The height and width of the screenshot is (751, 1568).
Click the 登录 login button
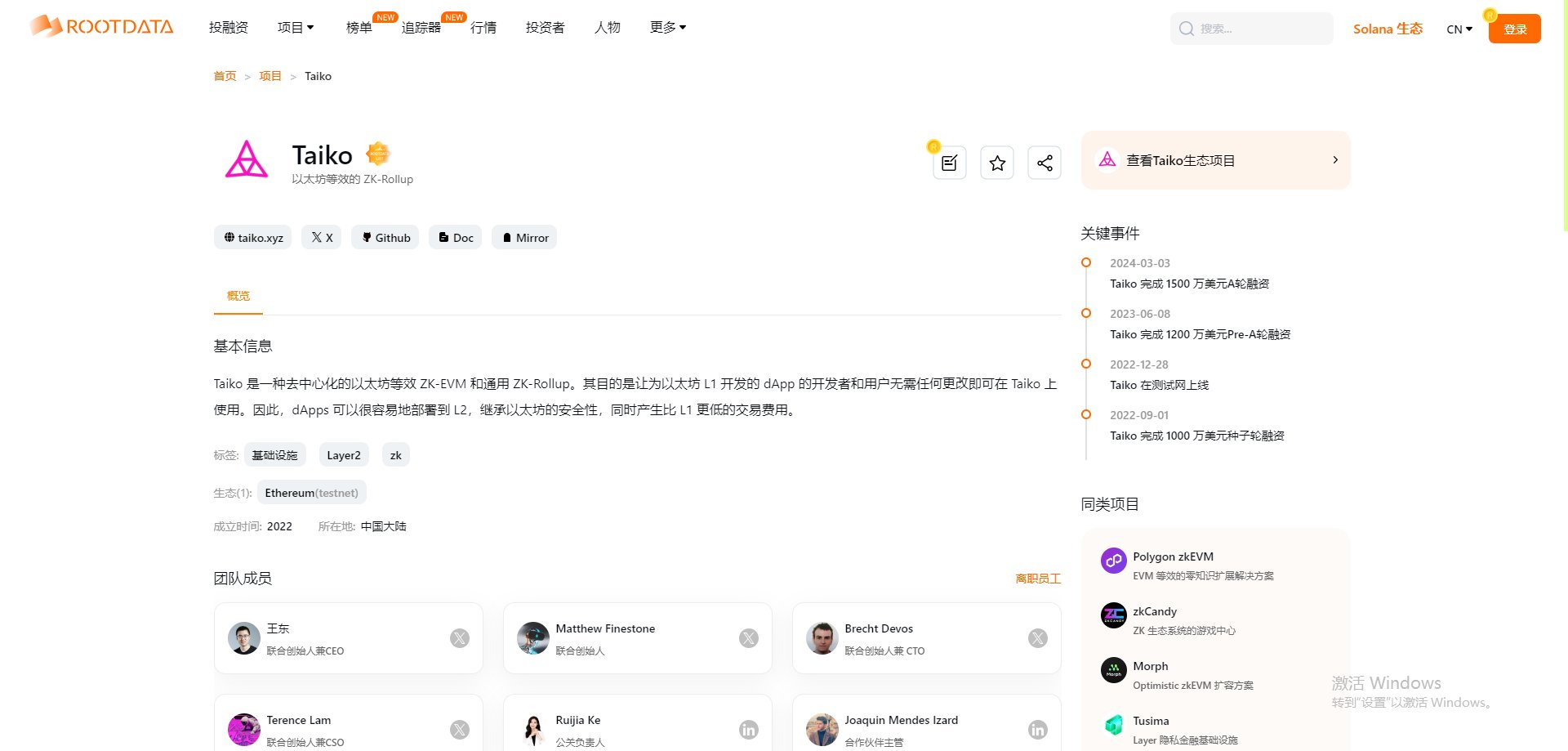point(1515,29)
